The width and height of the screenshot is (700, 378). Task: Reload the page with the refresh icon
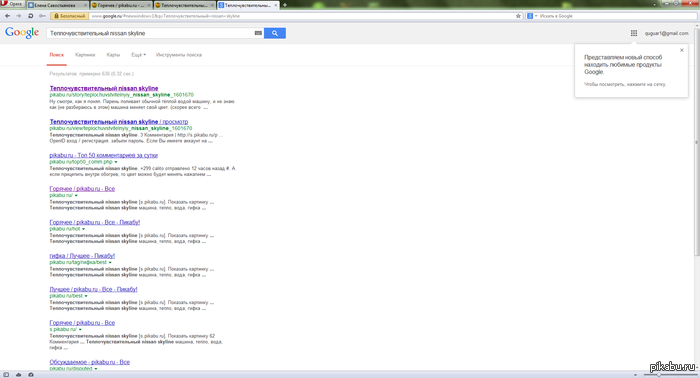coord(30,16)
